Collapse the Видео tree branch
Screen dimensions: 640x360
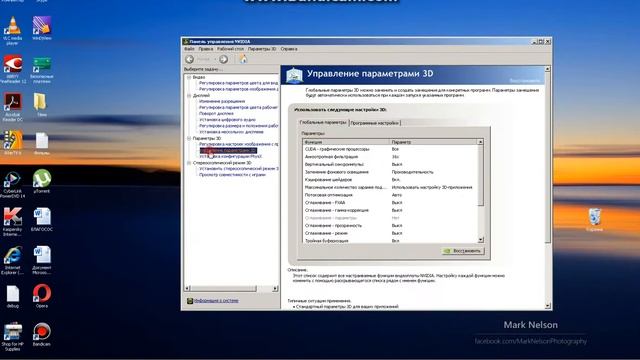click(189, 77)
